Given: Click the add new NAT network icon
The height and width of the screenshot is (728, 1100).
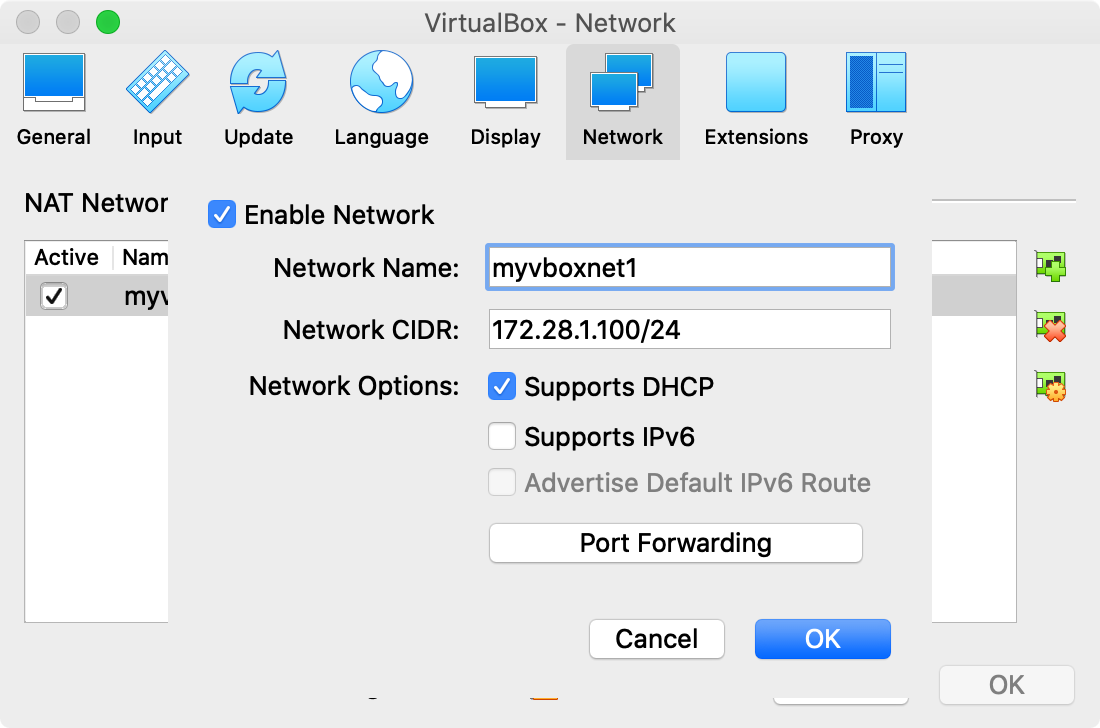Looking at the screenshot, I should pyautogui.click(x=1050, y=266).
